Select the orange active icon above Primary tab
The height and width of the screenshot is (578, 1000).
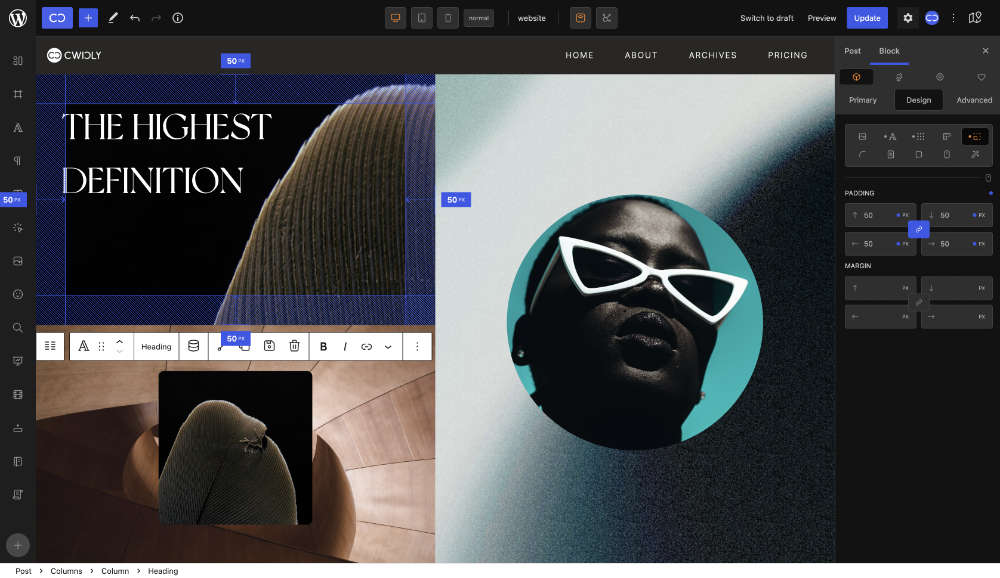pyautogui.click(x=857, y=77)
